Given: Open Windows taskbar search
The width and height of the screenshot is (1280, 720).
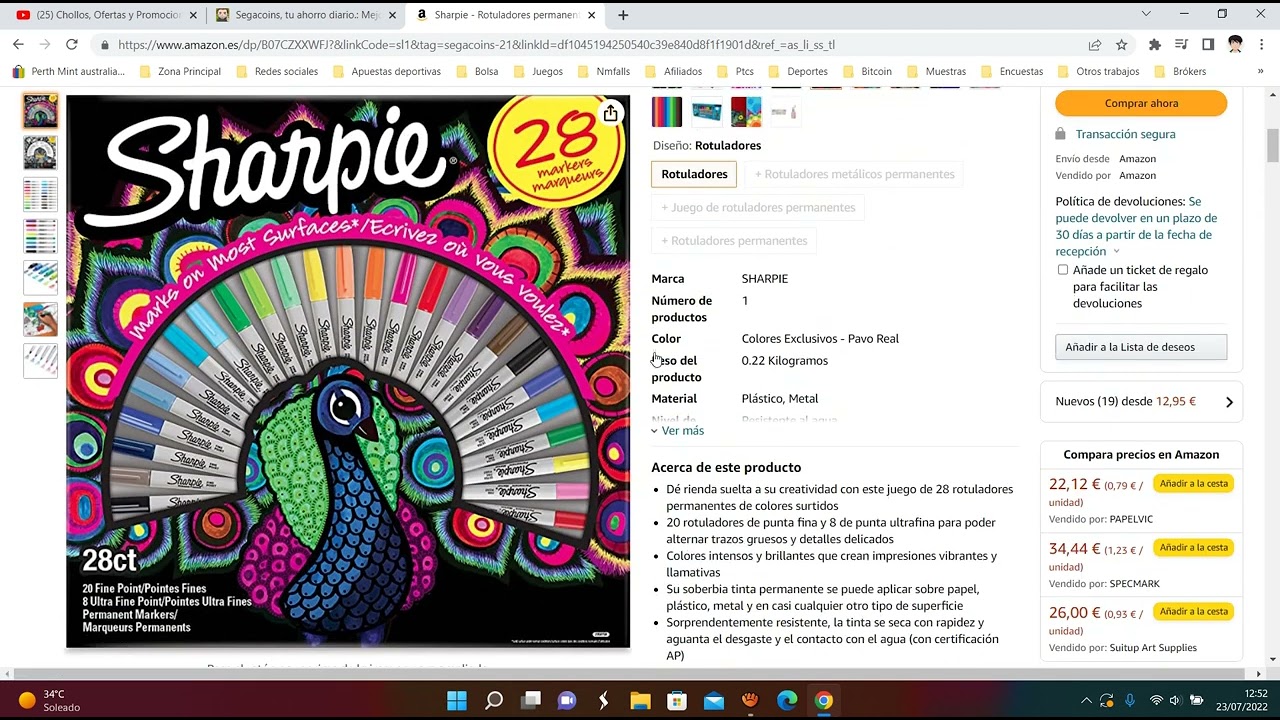Looking at the screenshot, I should coord(494,700).
